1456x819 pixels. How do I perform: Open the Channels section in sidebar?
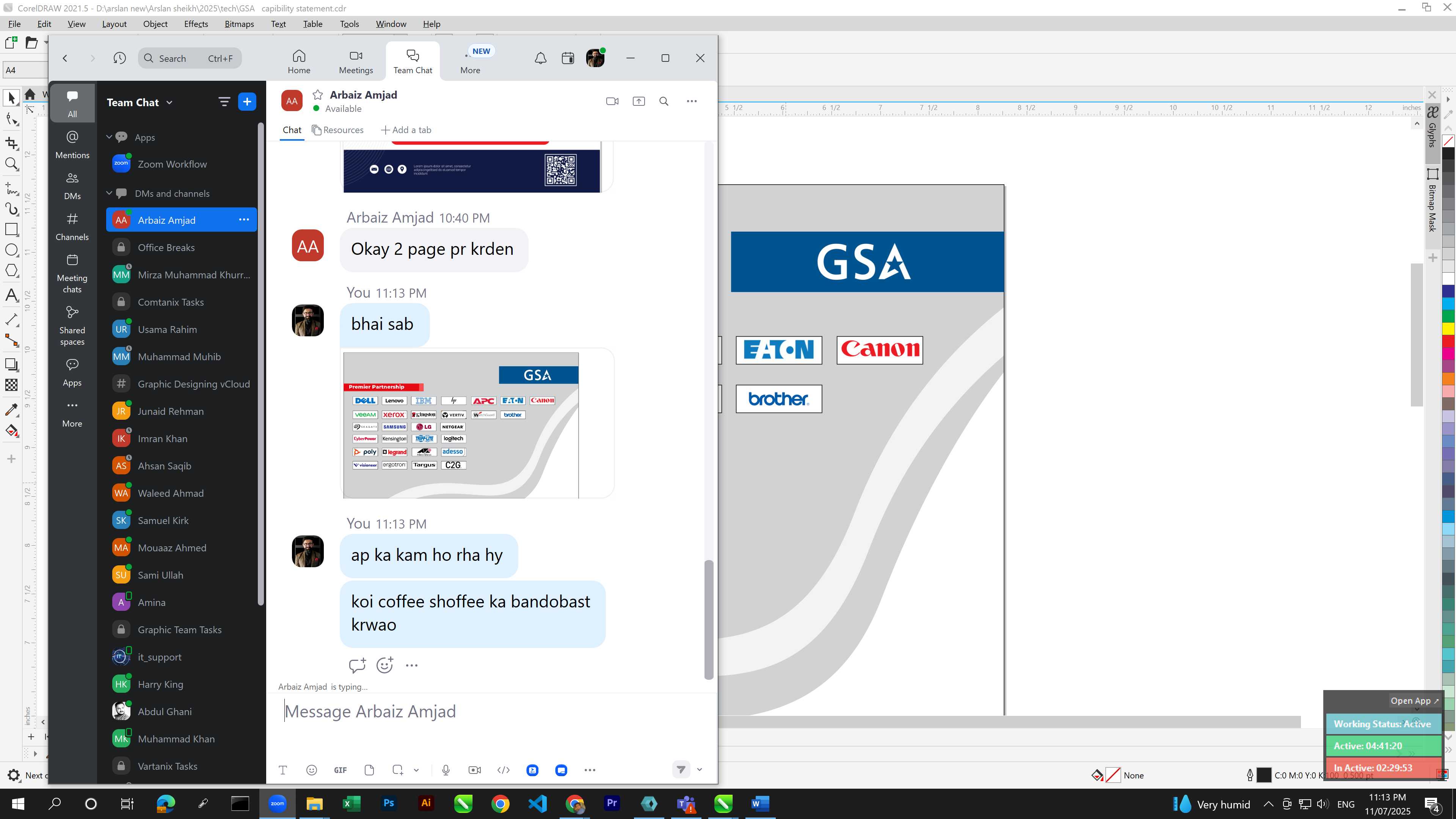click(72, 227)
